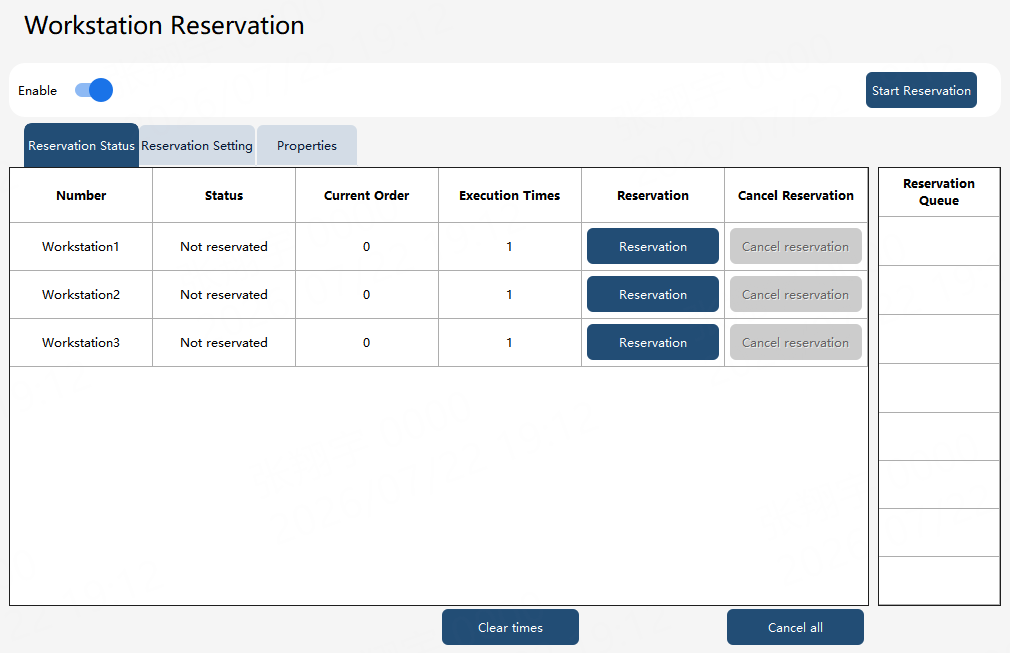
Task: Click the Start Reservation button
Action: (x=921, y=90)
